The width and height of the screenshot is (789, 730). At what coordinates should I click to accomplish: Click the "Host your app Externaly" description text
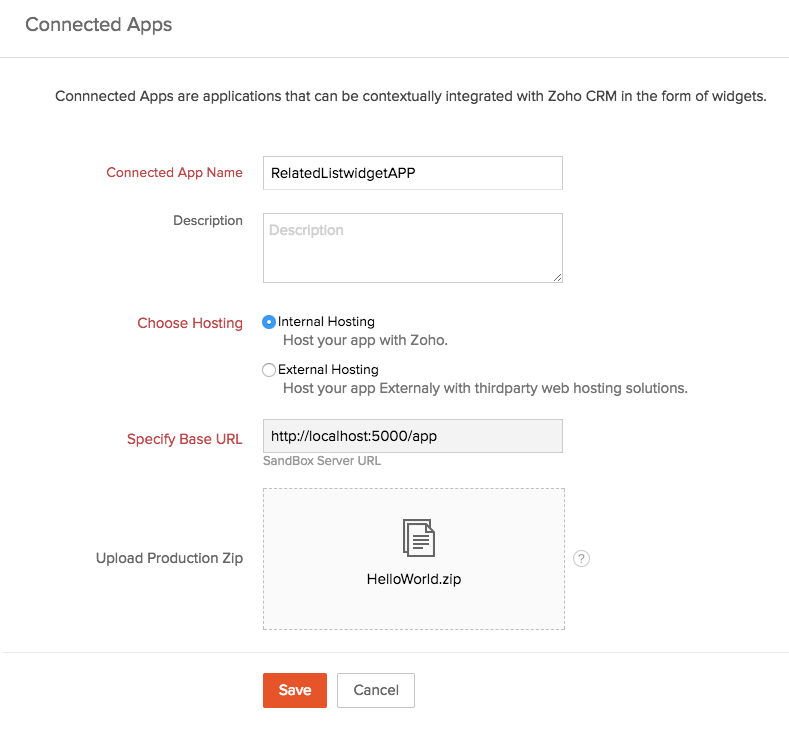(485, 388)
